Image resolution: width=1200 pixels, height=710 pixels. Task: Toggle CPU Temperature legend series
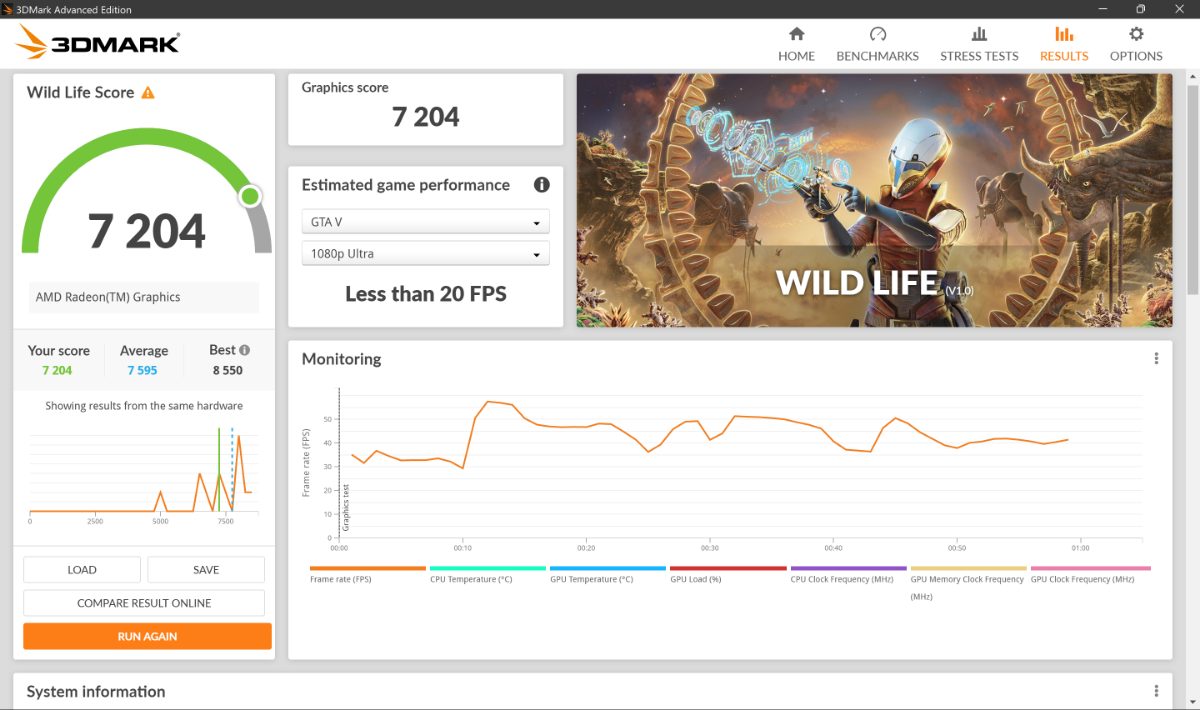(x=471, y=579)
